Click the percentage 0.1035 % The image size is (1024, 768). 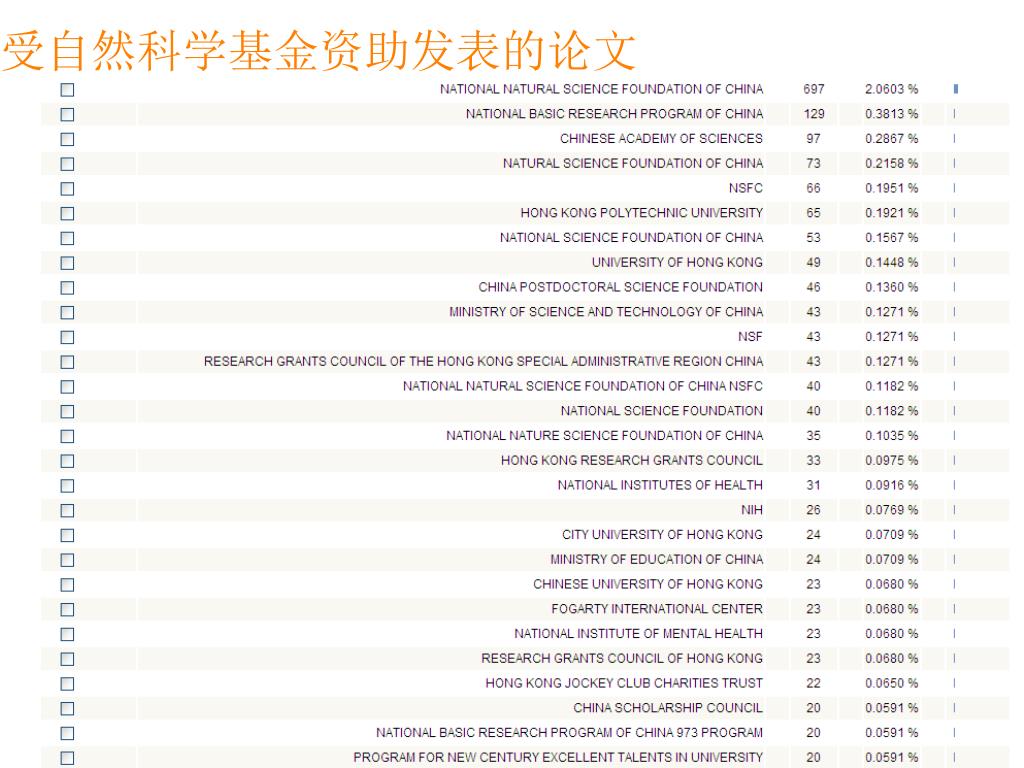click(891, 436)
